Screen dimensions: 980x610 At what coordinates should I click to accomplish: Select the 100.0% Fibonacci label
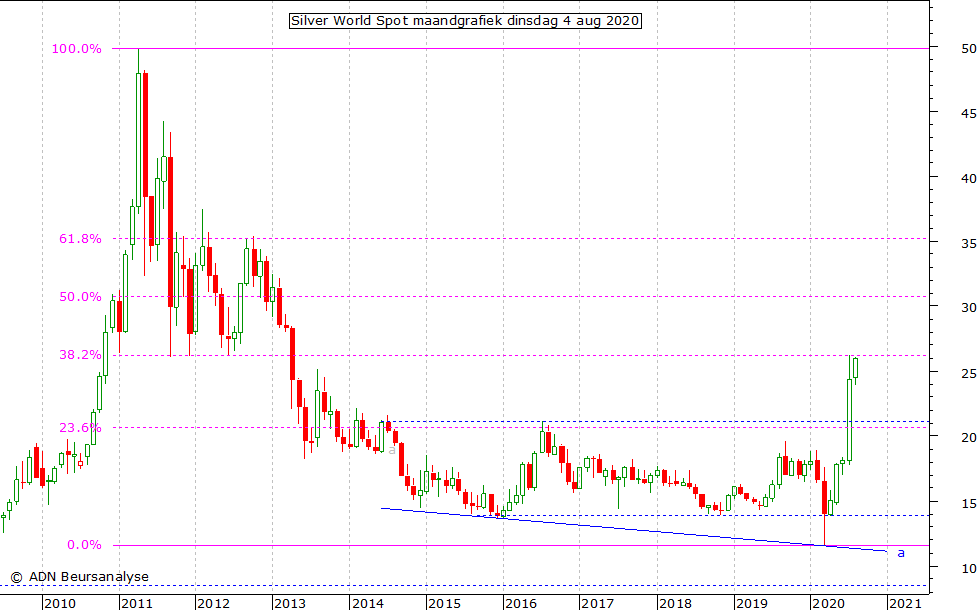click(76, 49)
